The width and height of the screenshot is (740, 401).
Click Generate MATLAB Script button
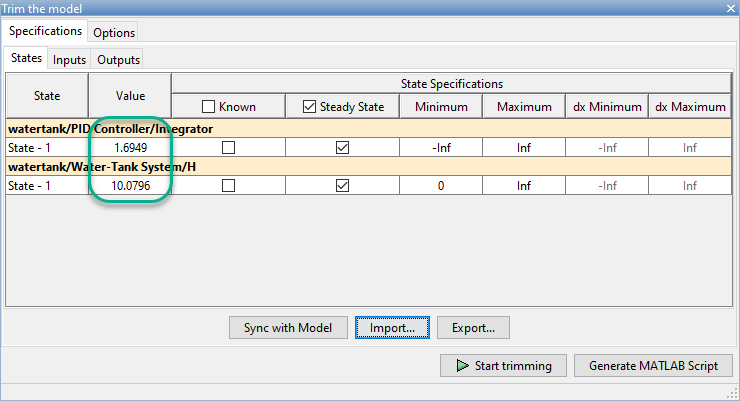click(653, 365)
